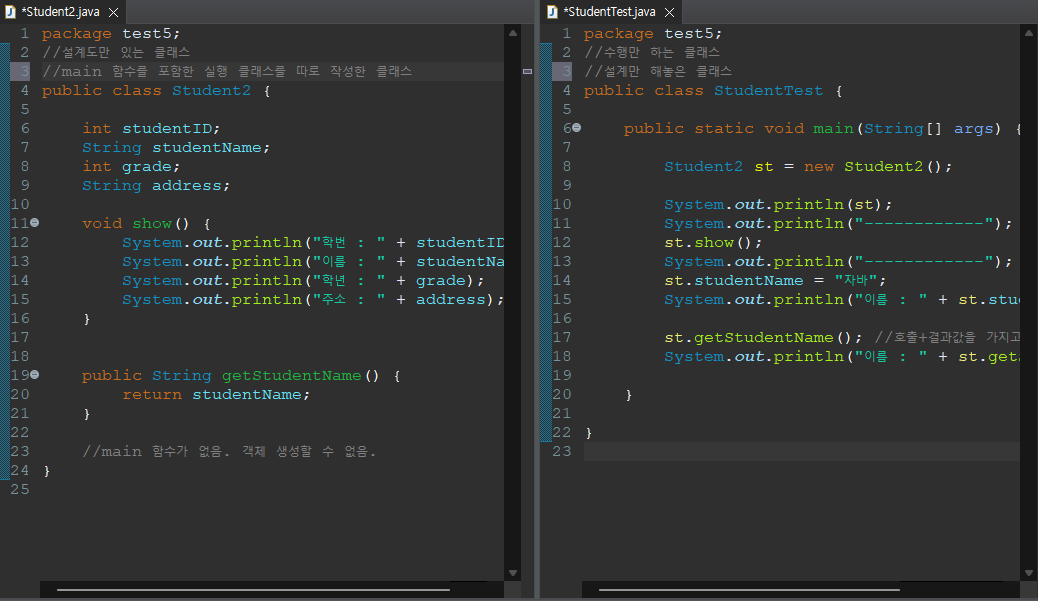Click down arrow of Student2 vertical scrollbar
This screenshot has height=601, width=1038.
tap(513, 573)
